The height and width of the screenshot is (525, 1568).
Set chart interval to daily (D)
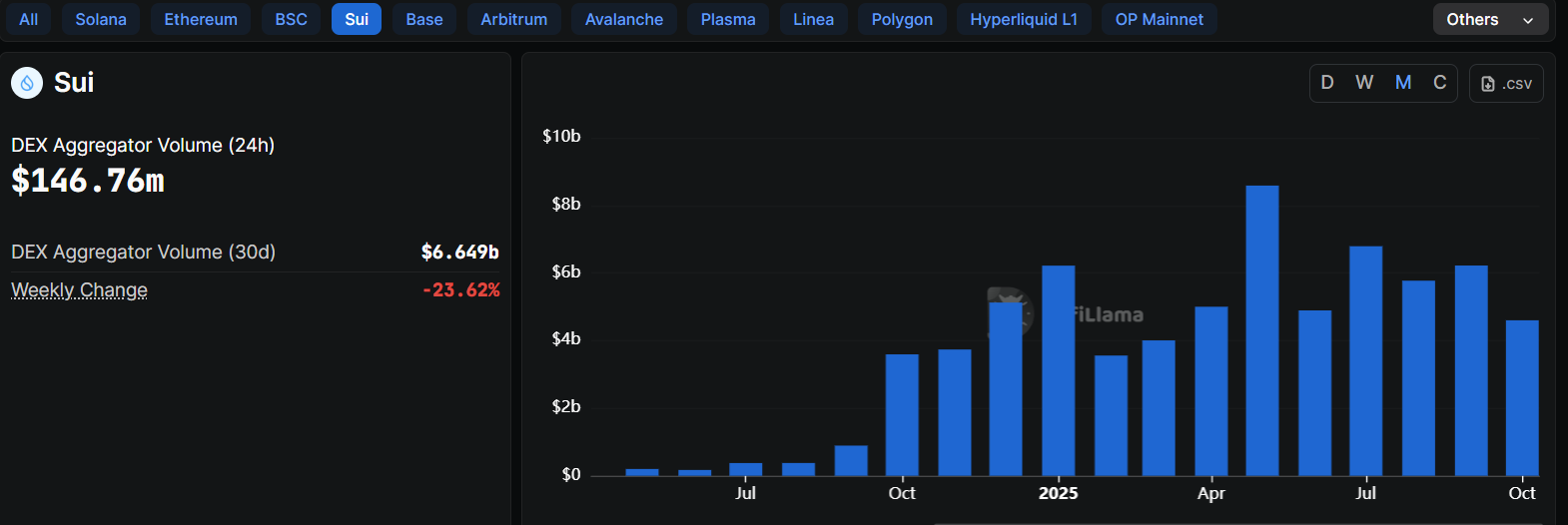coord(1327,83)
